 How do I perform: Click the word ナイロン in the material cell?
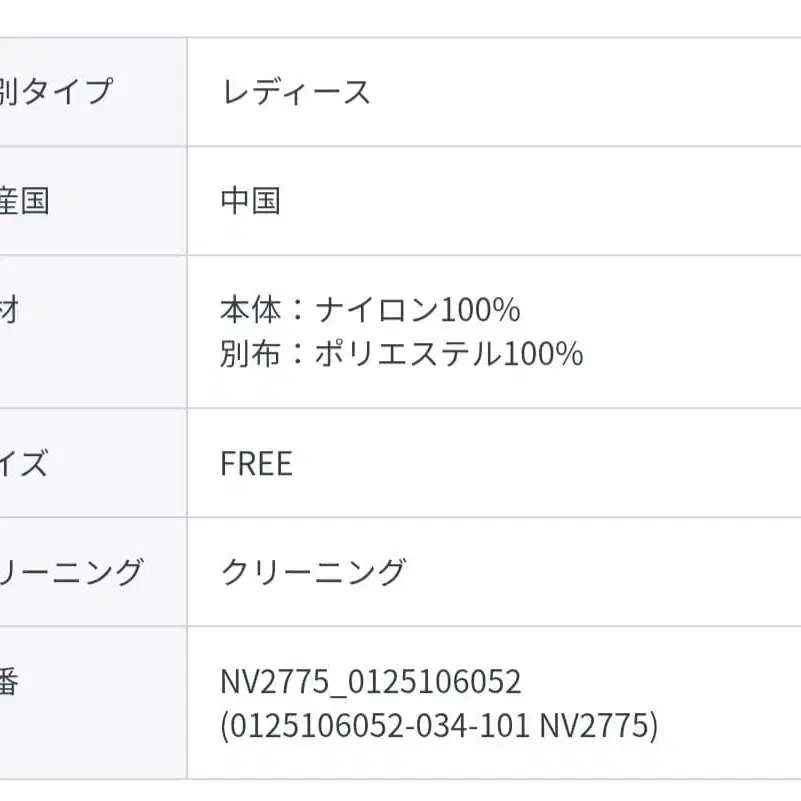point(377,310)
